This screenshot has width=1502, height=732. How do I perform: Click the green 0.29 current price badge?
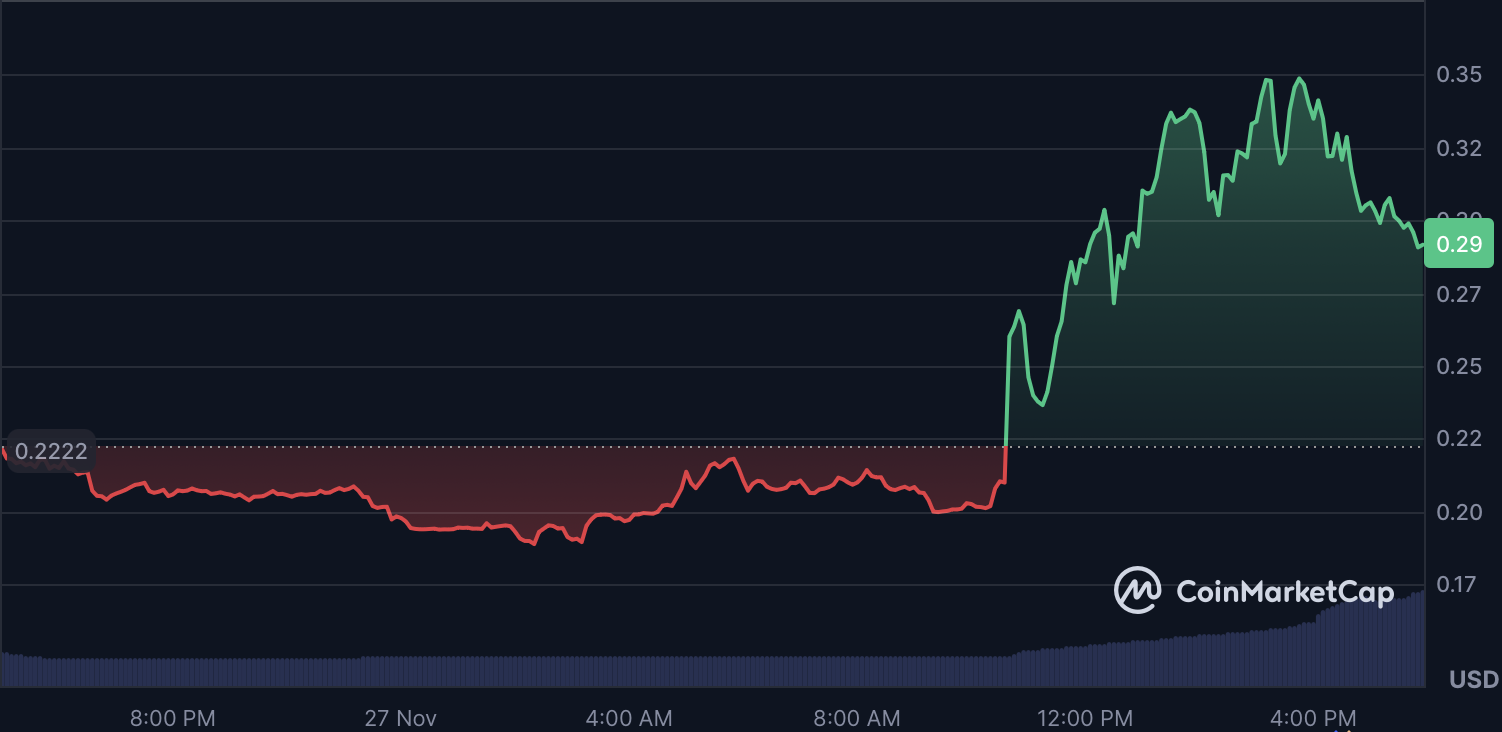(1458, 244)
